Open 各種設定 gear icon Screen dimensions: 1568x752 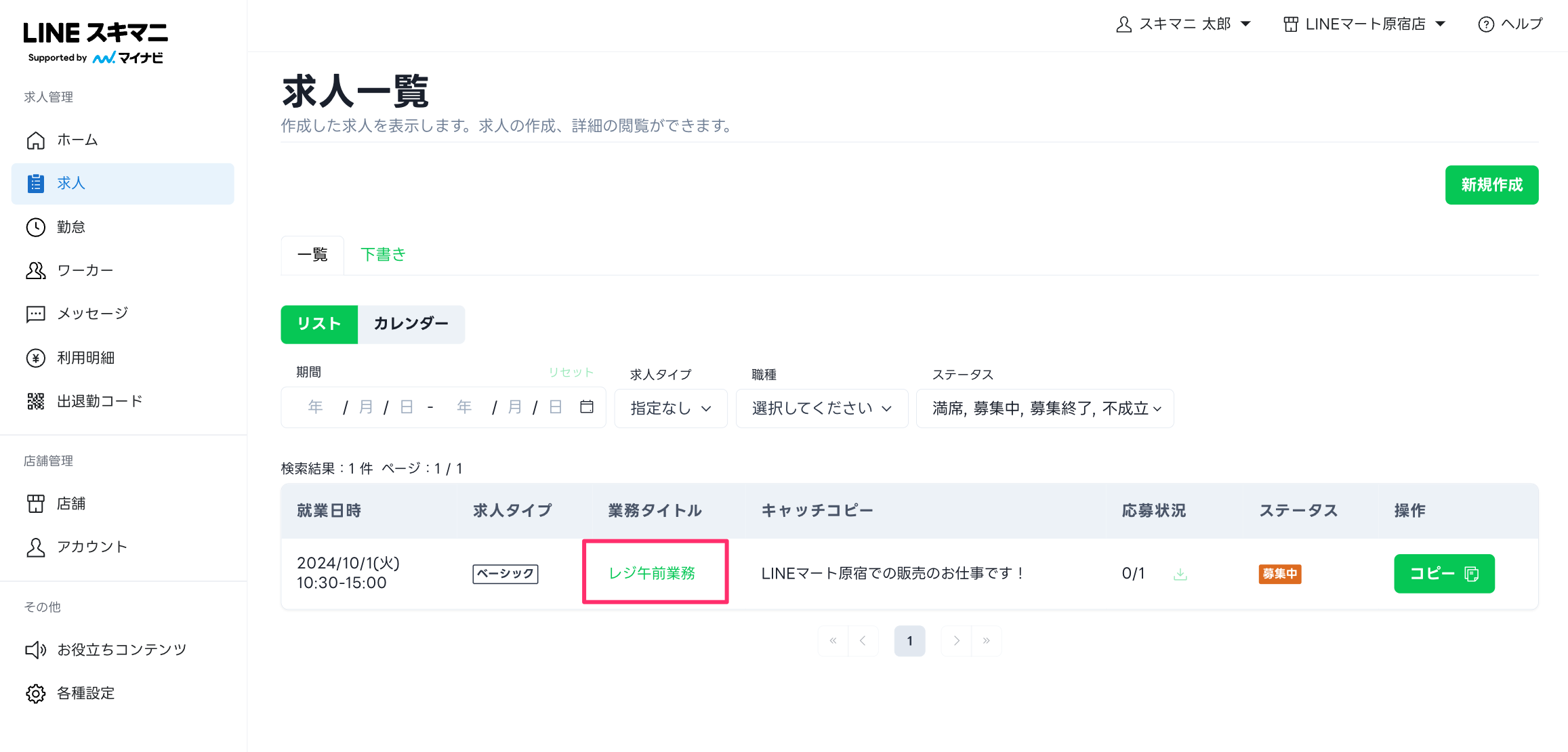(x=36, y=693)
